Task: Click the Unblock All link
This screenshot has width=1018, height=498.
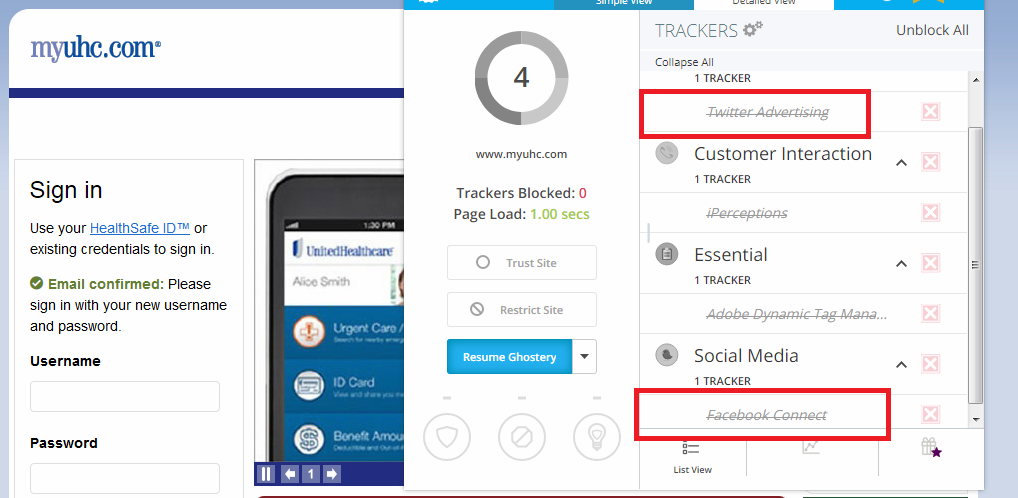Action: [x=932, y=30]
